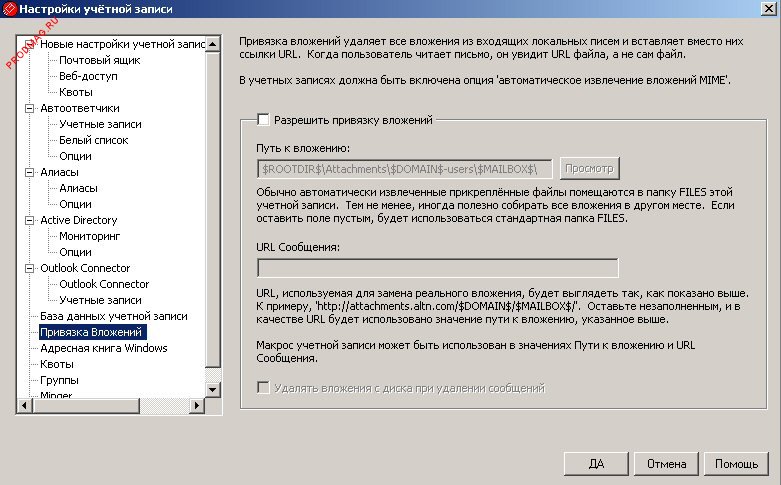The image size is (781, 485).
Task: Collapse the Алиасы parent node
Action: coord(29,172)
